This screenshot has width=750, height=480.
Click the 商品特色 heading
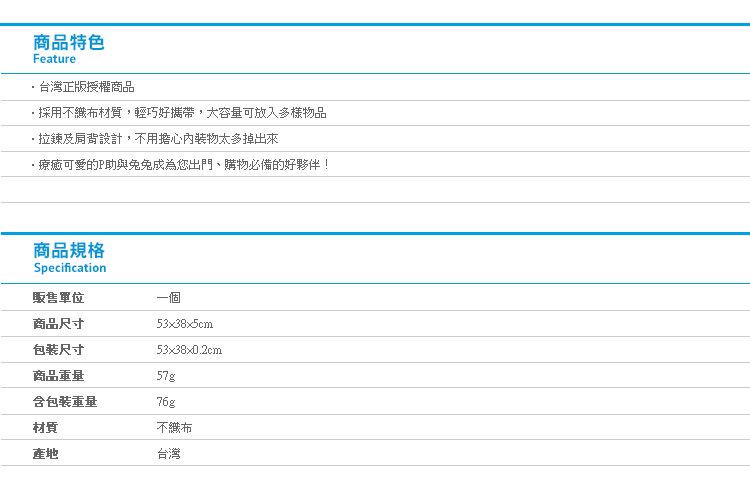(68, 43)
